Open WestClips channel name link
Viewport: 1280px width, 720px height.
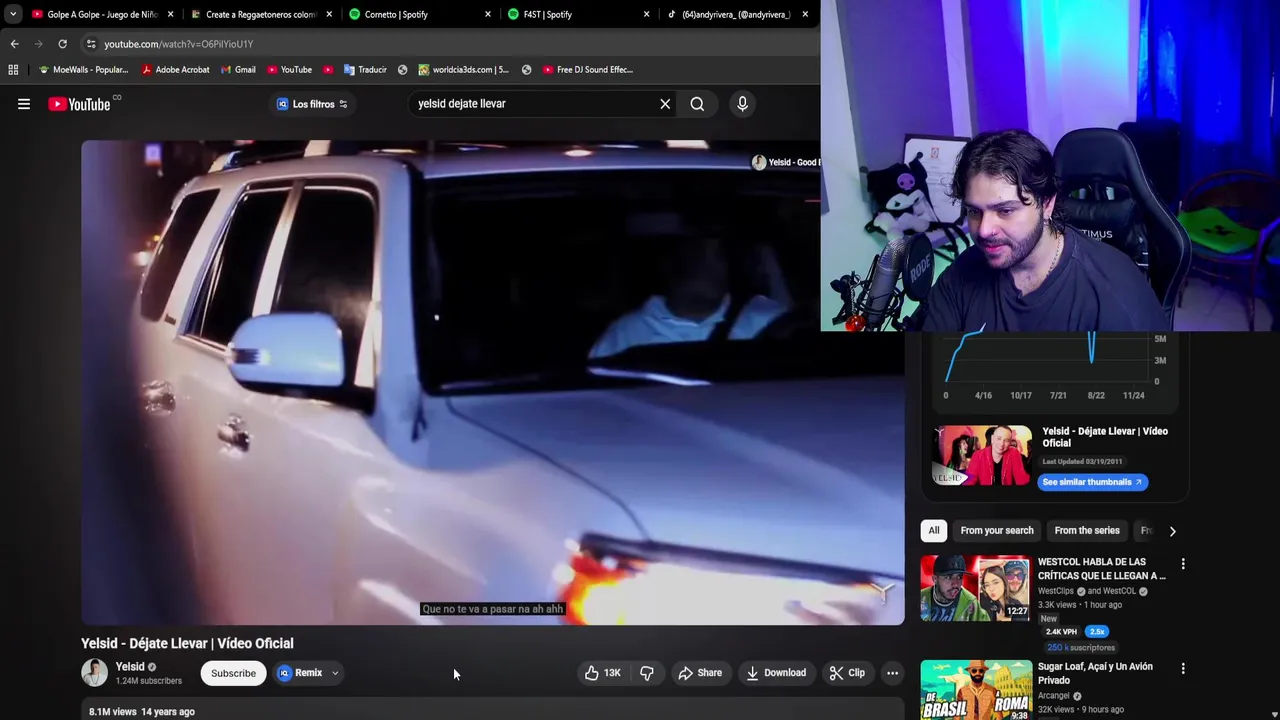(1058, 591)
